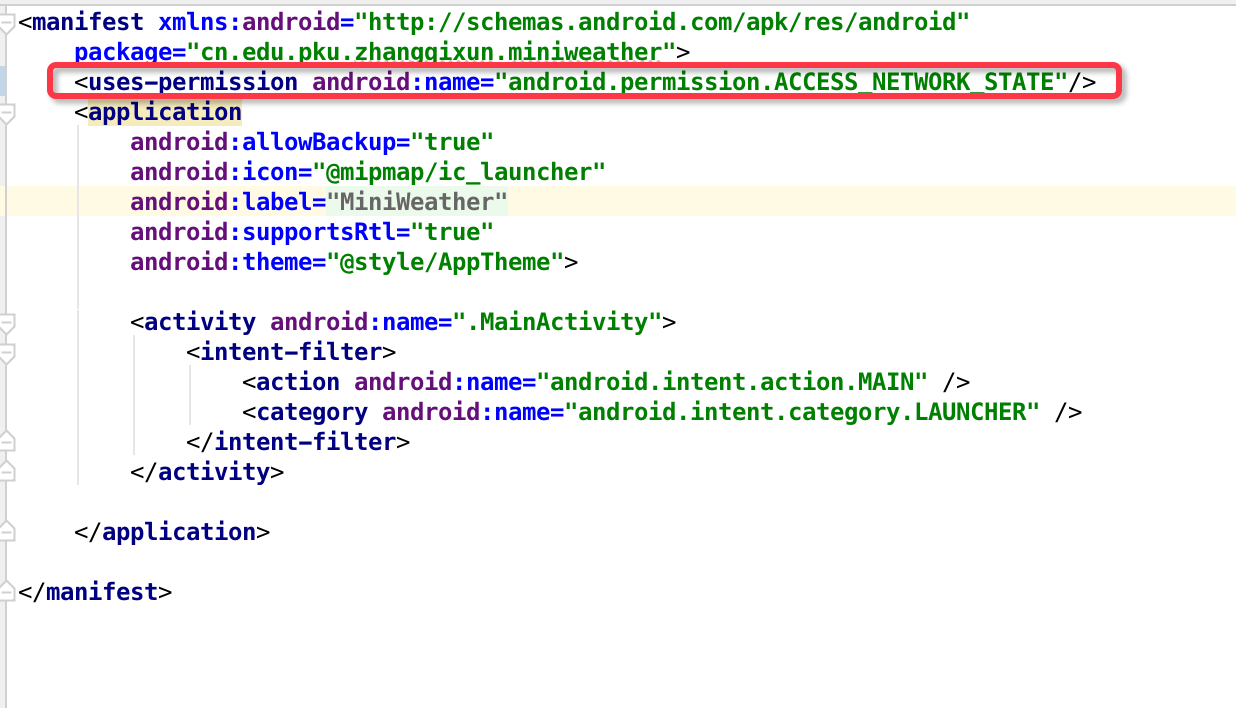
Task: Click fold marker beside closing activity tag
Action: click(x=7, y=472)
